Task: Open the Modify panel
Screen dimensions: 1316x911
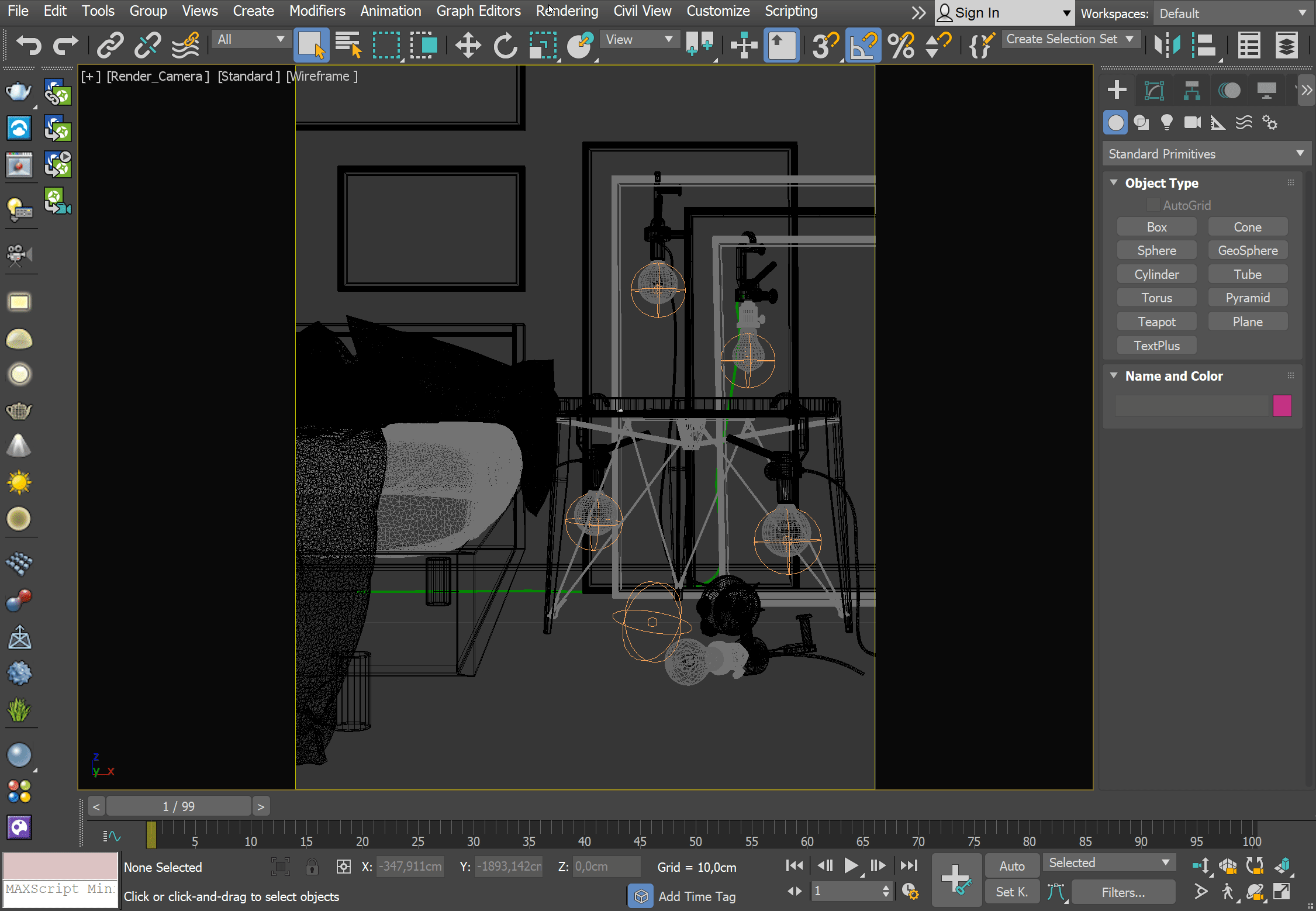Action: [x=1153, y=89]
